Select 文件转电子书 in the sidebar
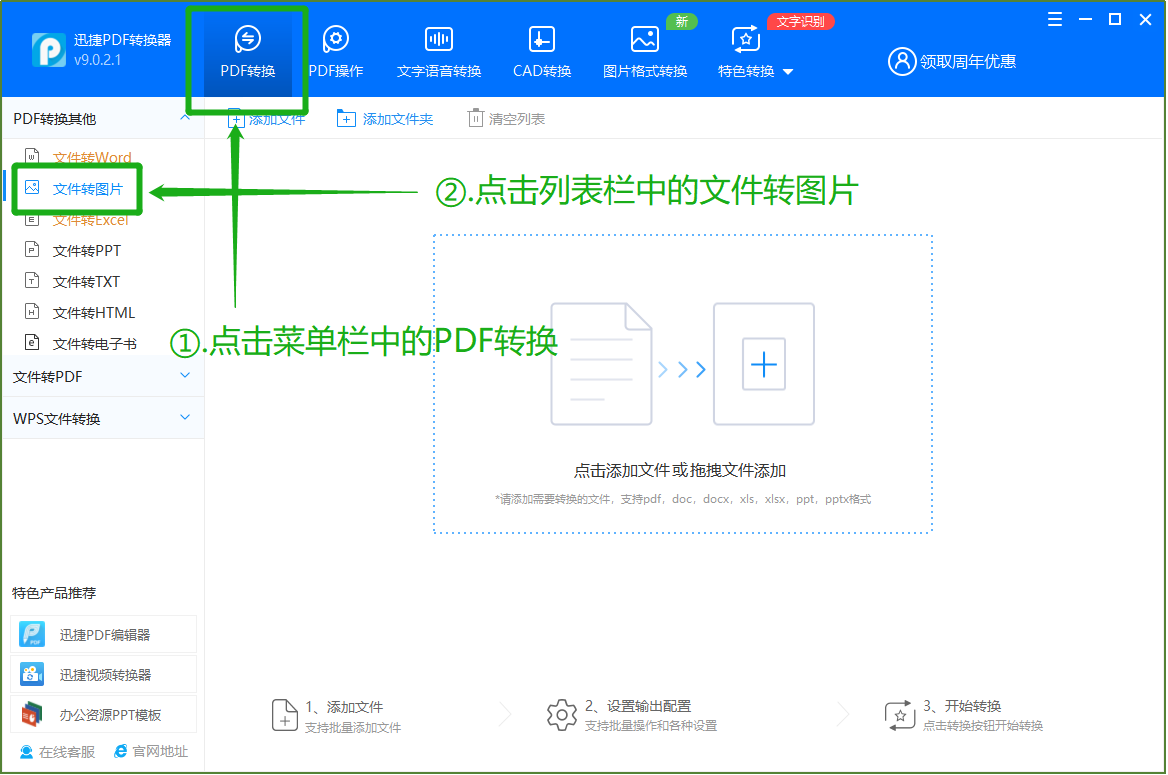The image size is (1168, 775). tap(94, 344)
